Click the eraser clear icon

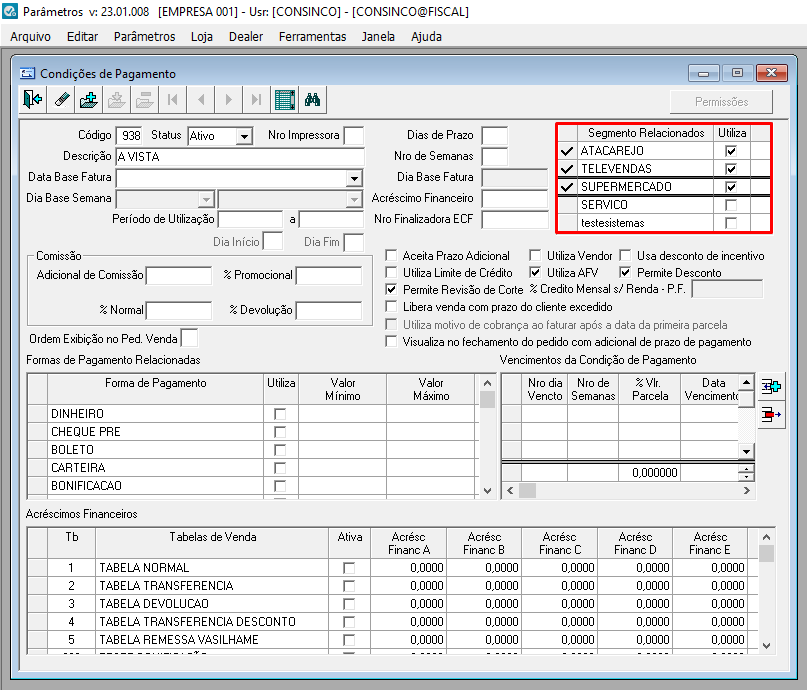(61, 100)
